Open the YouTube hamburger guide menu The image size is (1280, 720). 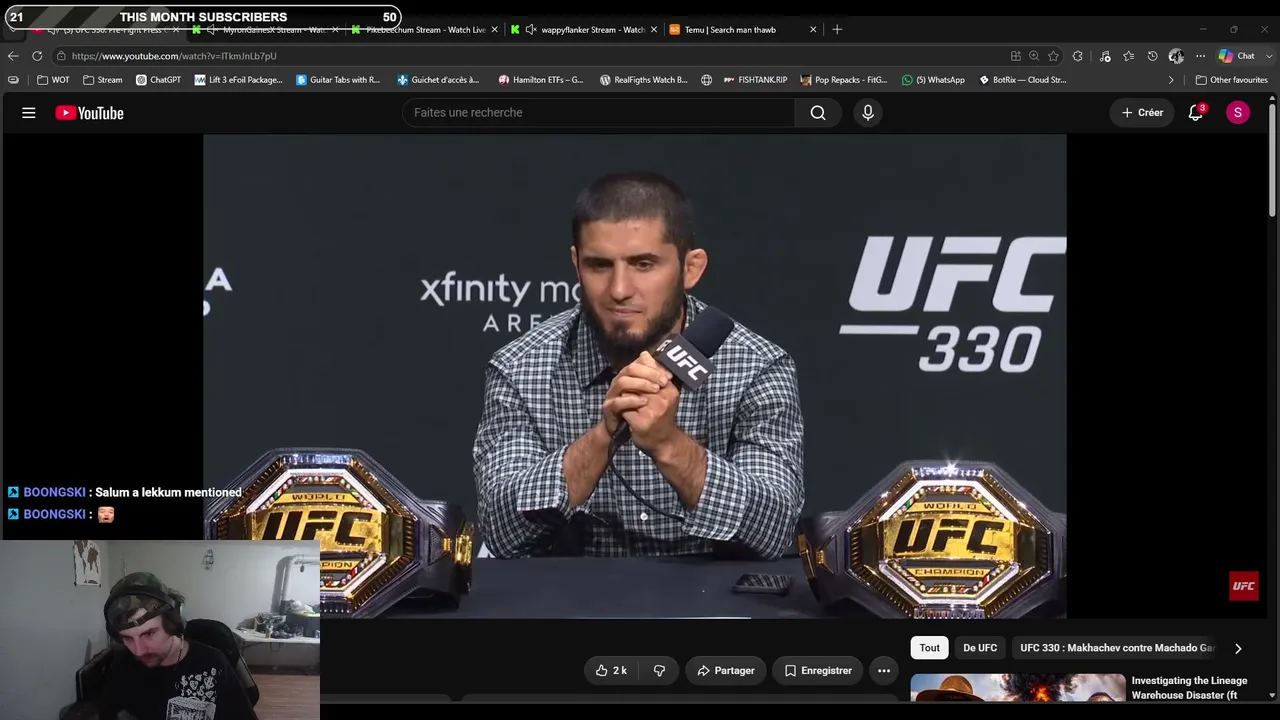(x=29, y=113)
